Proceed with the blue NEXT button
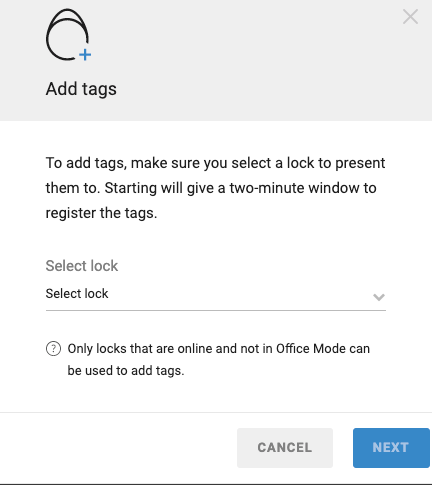This screenshot has height=485, width=432. tap(391, 448)
